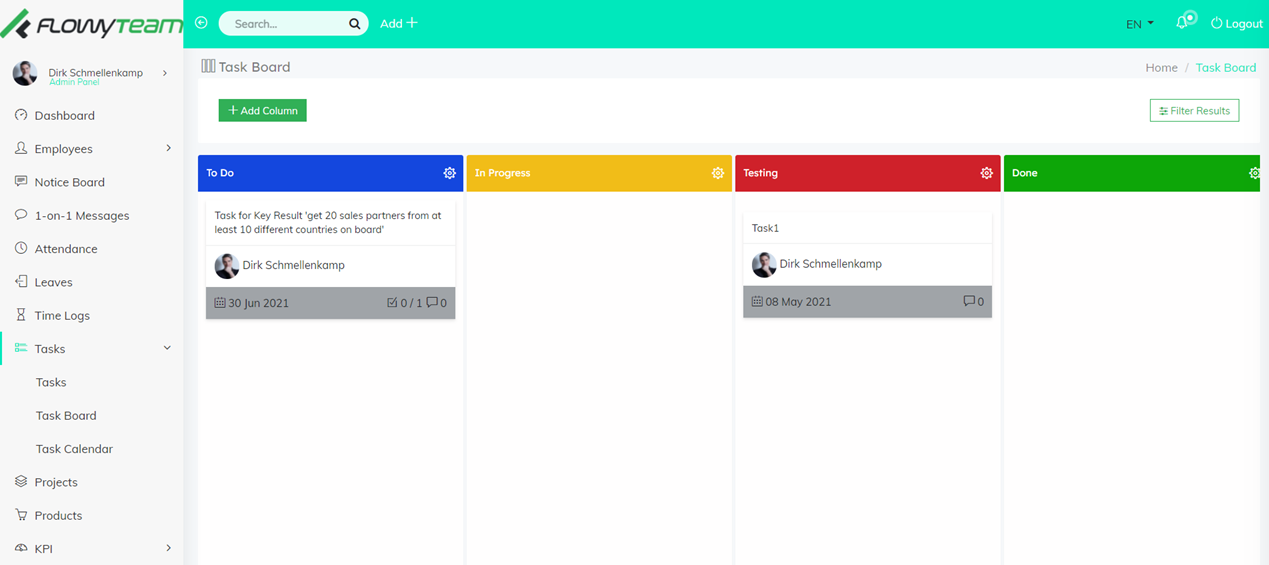Open Notice Board in sidebar
This screenshot has height=565, width=1269.
[x=69, y=182]
